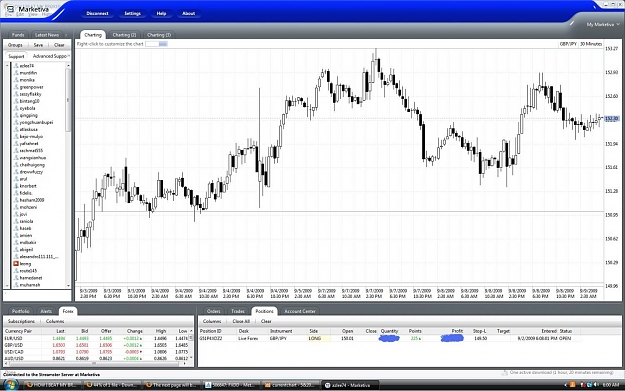Open the Help menu
Viewport: 625px width, 391px height.
161,13
